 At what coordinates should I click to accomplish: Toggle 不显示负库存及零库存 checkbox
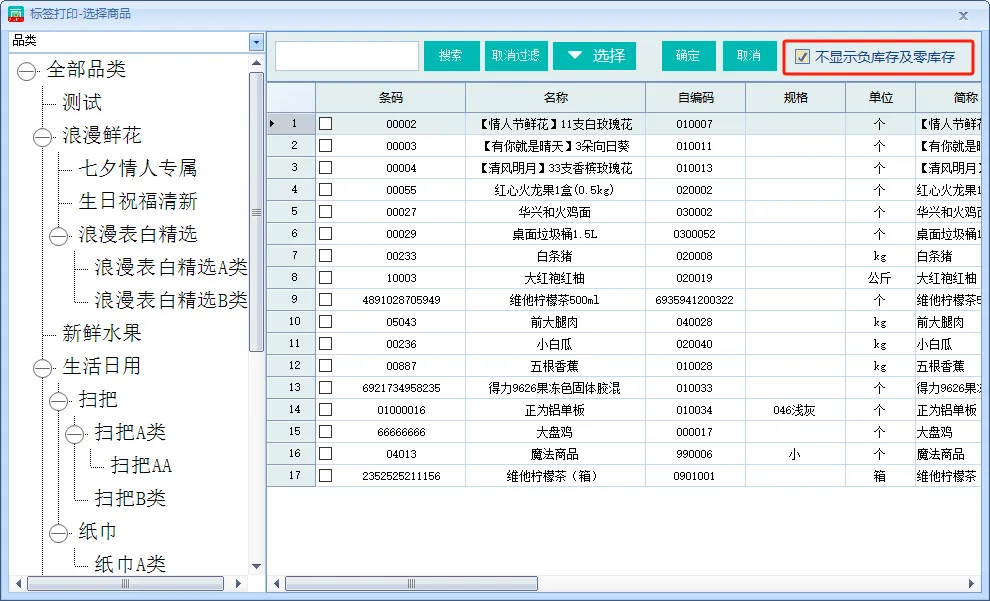[x=802, y=57]
